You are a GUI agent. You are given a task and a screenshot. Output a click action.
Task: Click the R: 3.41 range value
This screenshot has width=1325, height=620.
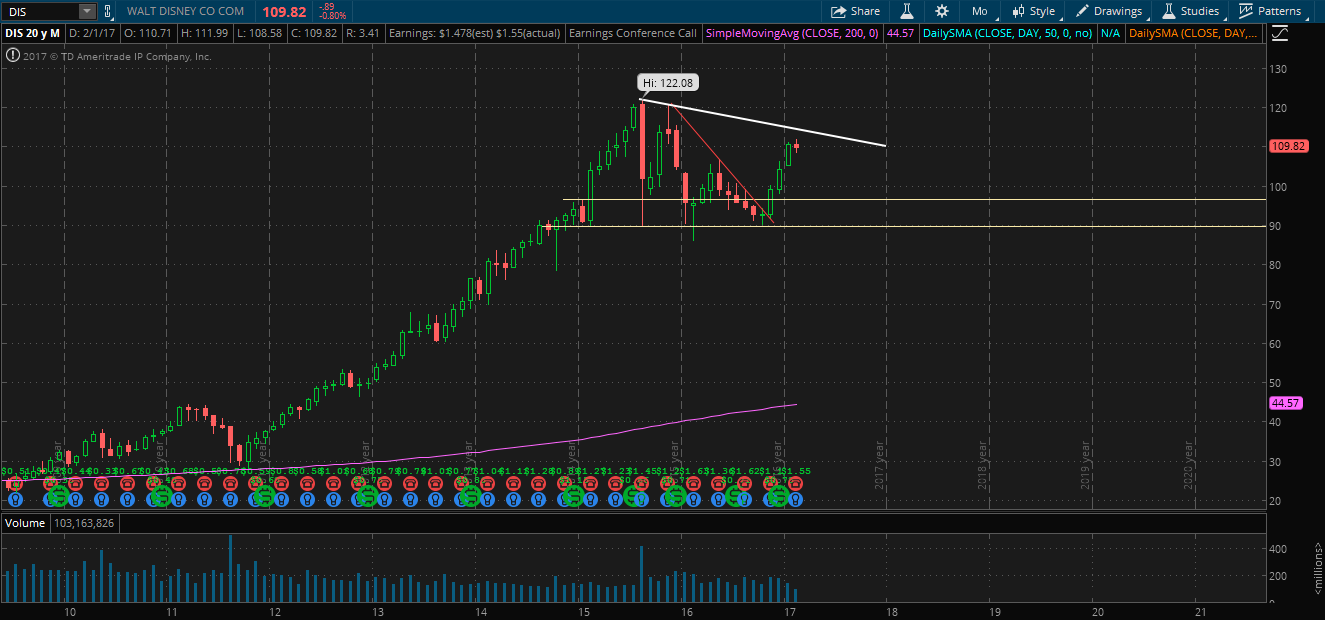pos(361,33)
